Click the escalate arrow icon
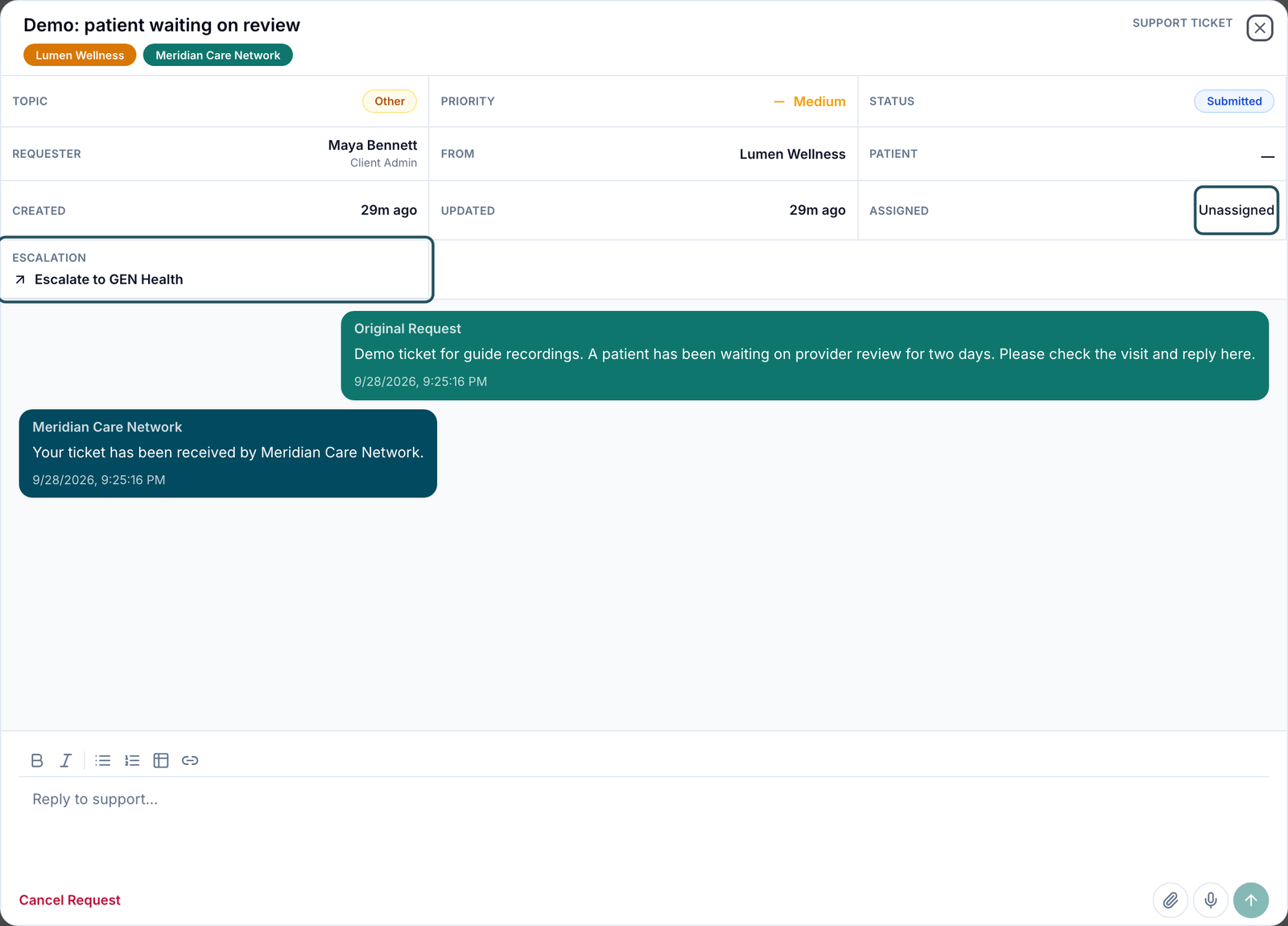This screenshot has width=1288, height=926. (20, 279)
